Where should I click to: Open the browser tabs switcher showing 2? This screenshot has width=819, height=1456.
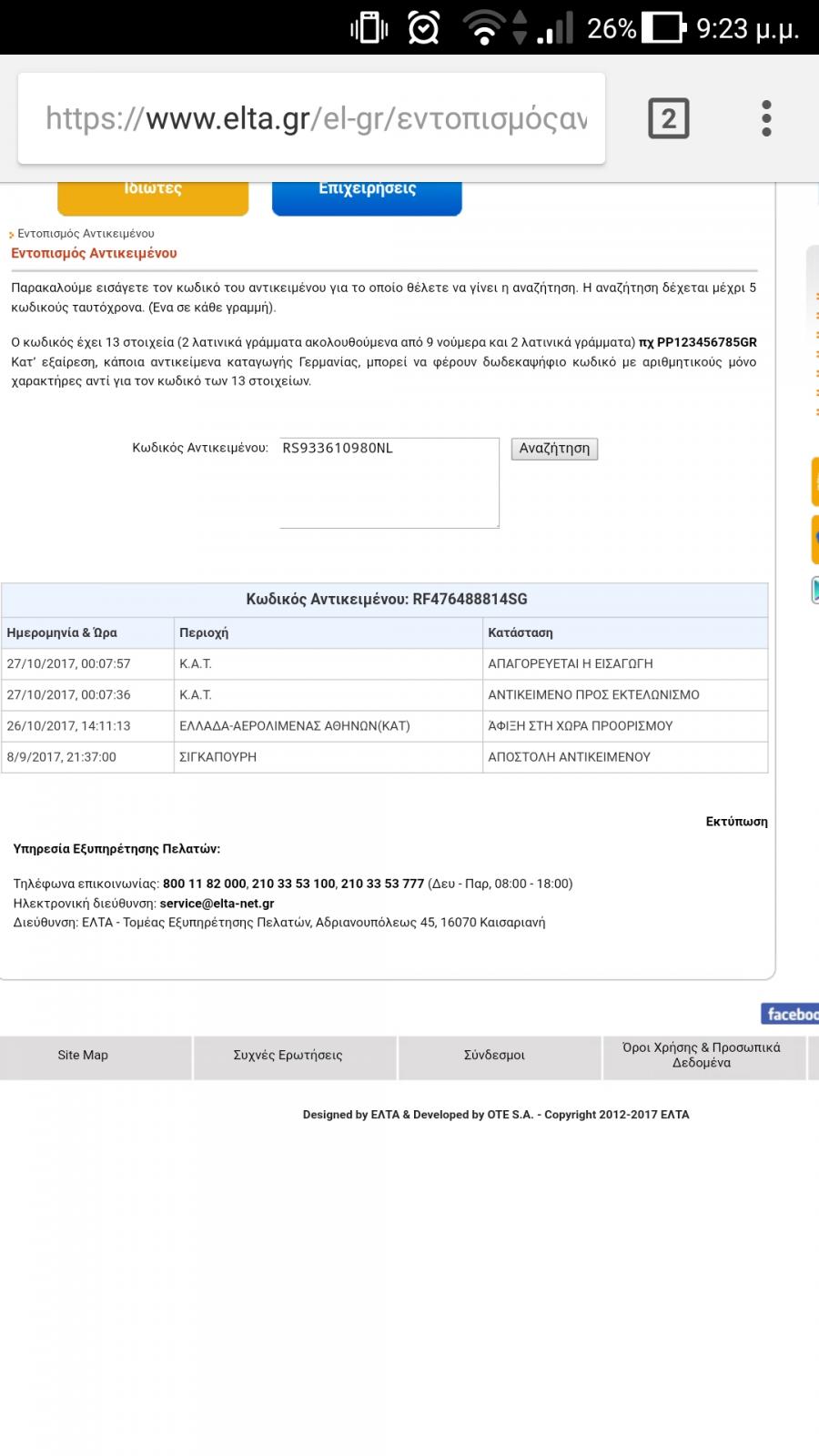(669, 118)
